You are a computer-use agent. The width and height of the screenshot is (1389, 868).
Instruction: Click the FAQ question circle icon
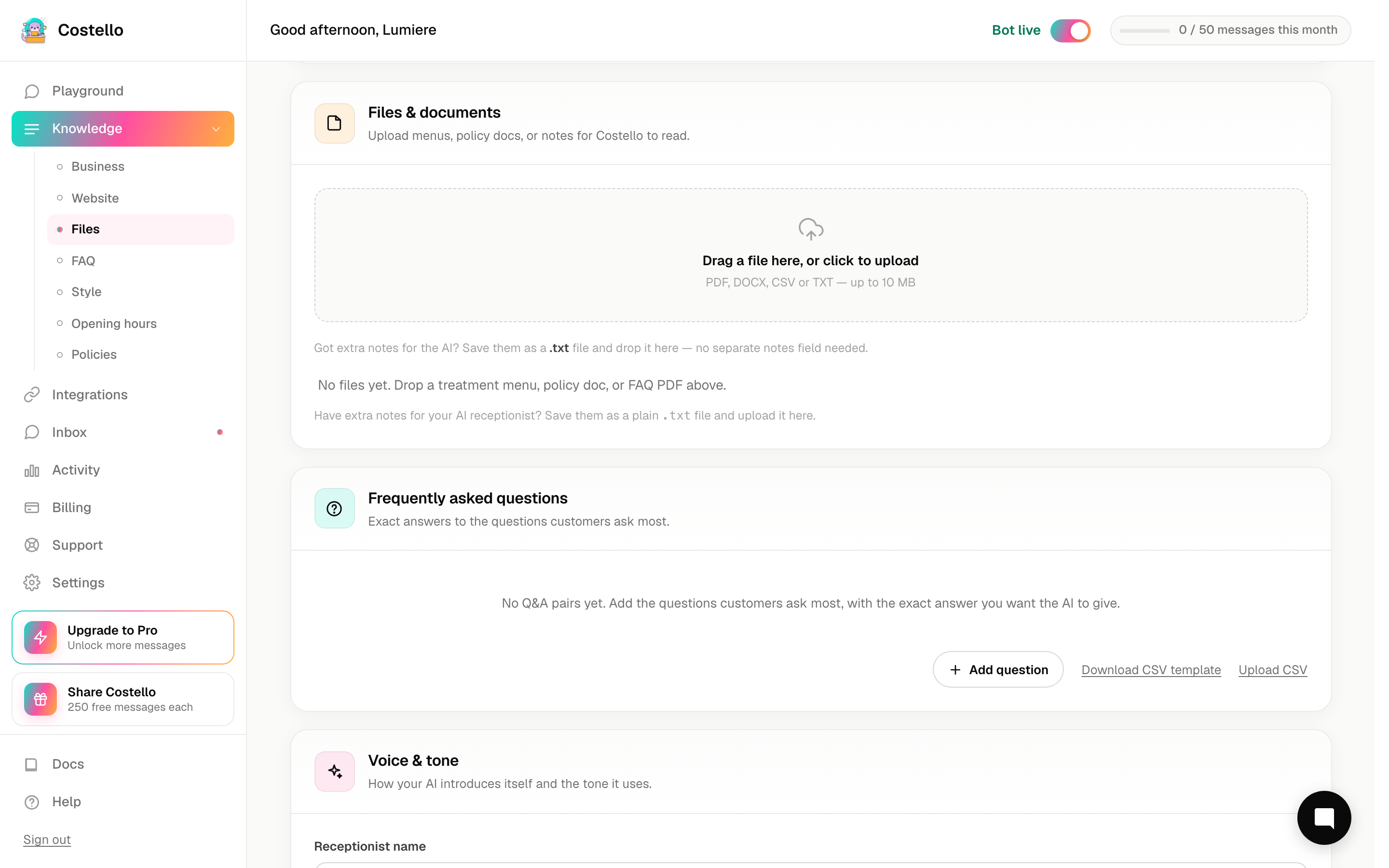(334, 509)
